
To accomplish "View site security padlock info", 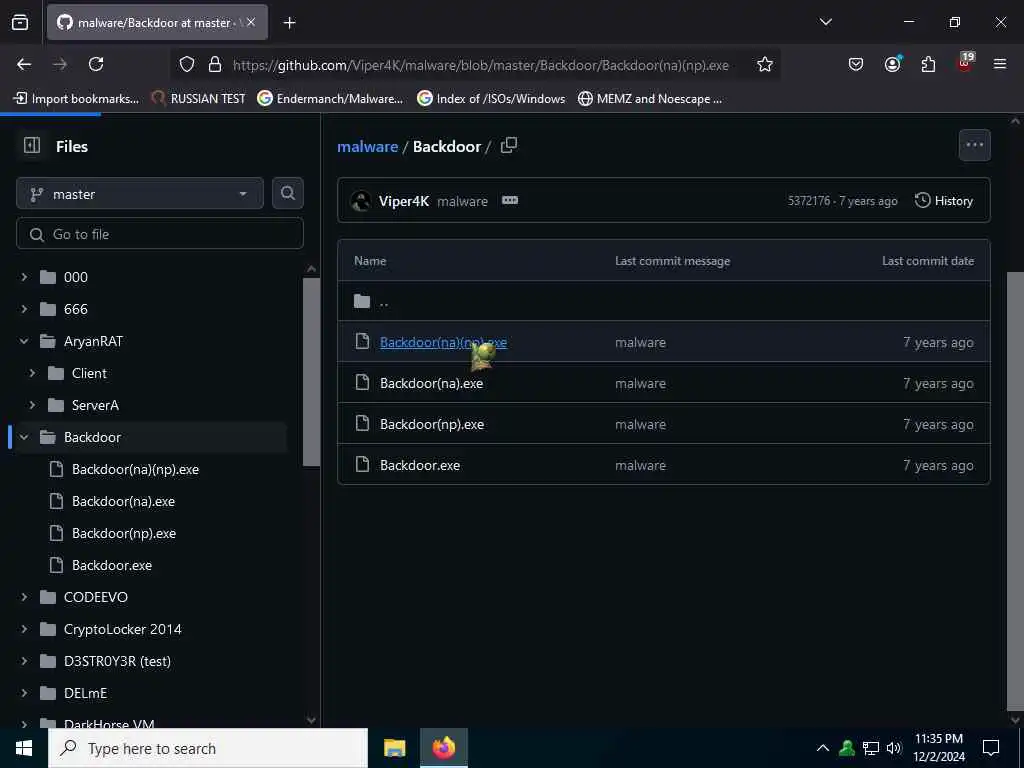I will (215, 65).
